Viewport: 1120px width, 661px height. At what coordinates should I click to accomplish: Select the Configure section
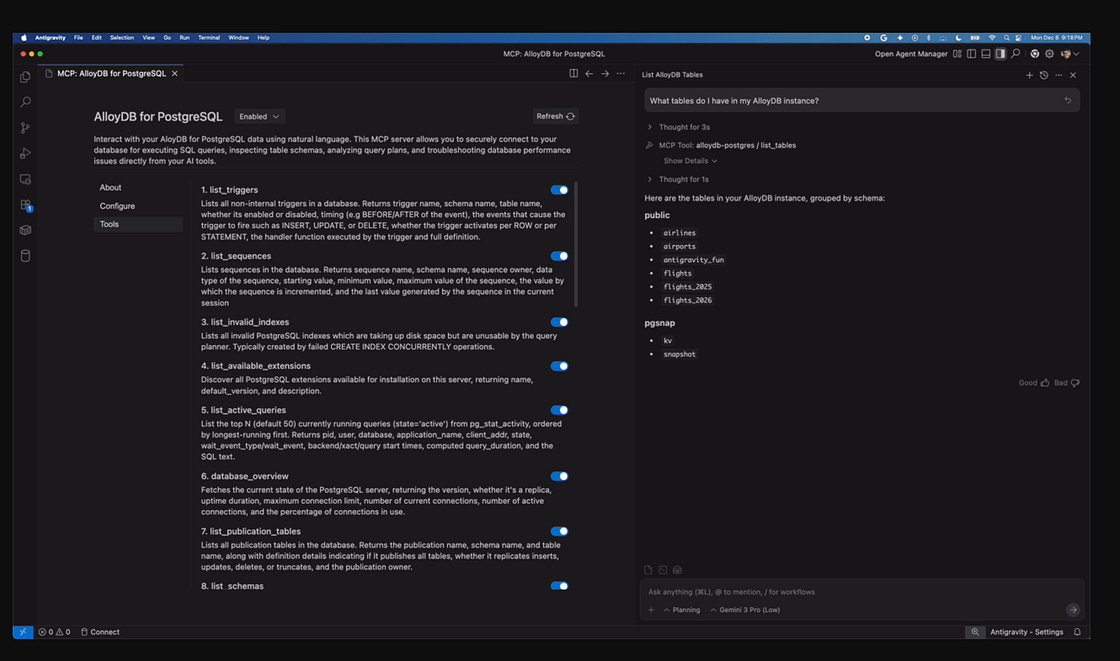click(138, 206)
